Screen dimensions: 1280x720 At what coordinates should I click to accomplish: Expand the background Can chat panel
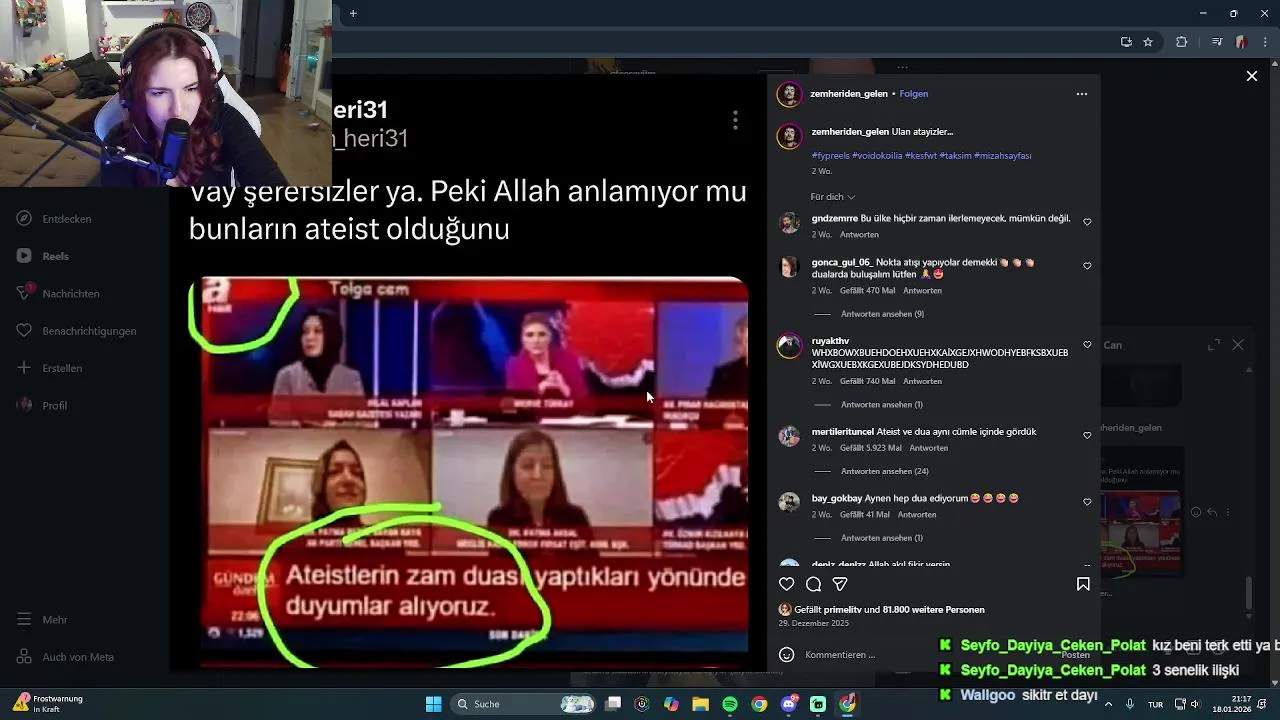click(1214, 345)
